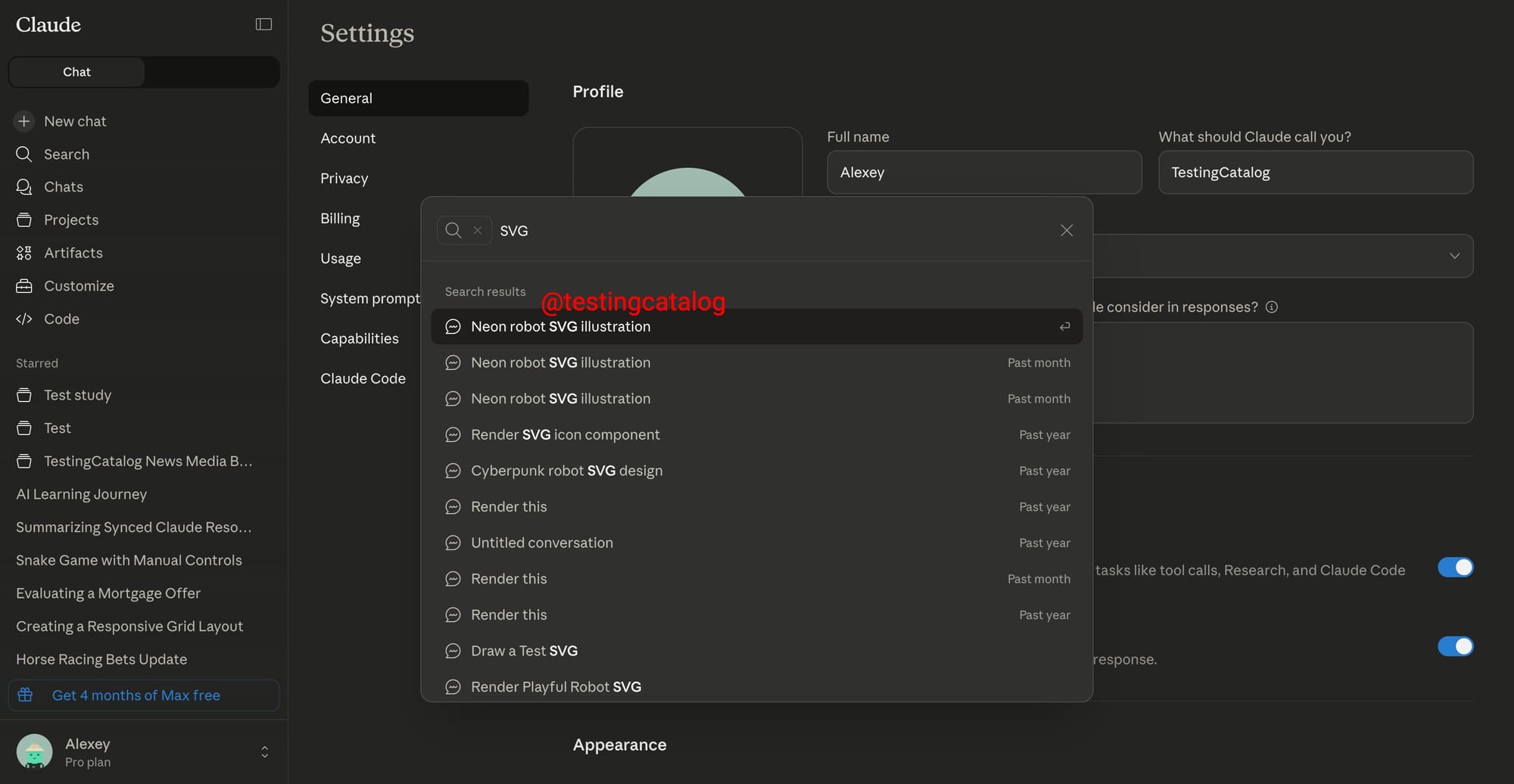Click the plus icon beside New chat
Image resolution: width=1514 pixels, height=784 pixels.
[x=24, y=121]
